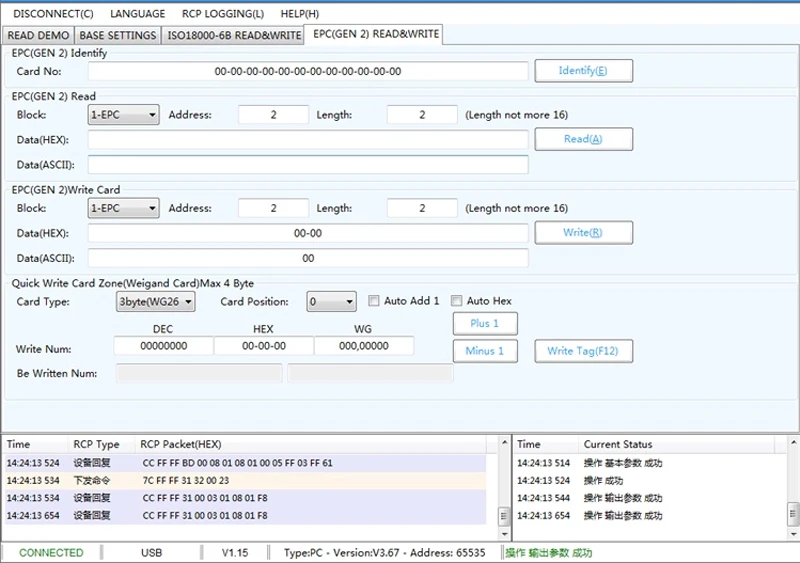Image resolution: width=800 pixels, height=563 pixels.
Task: Select the log row at 14:24:13 524
Action: [245, 463]
